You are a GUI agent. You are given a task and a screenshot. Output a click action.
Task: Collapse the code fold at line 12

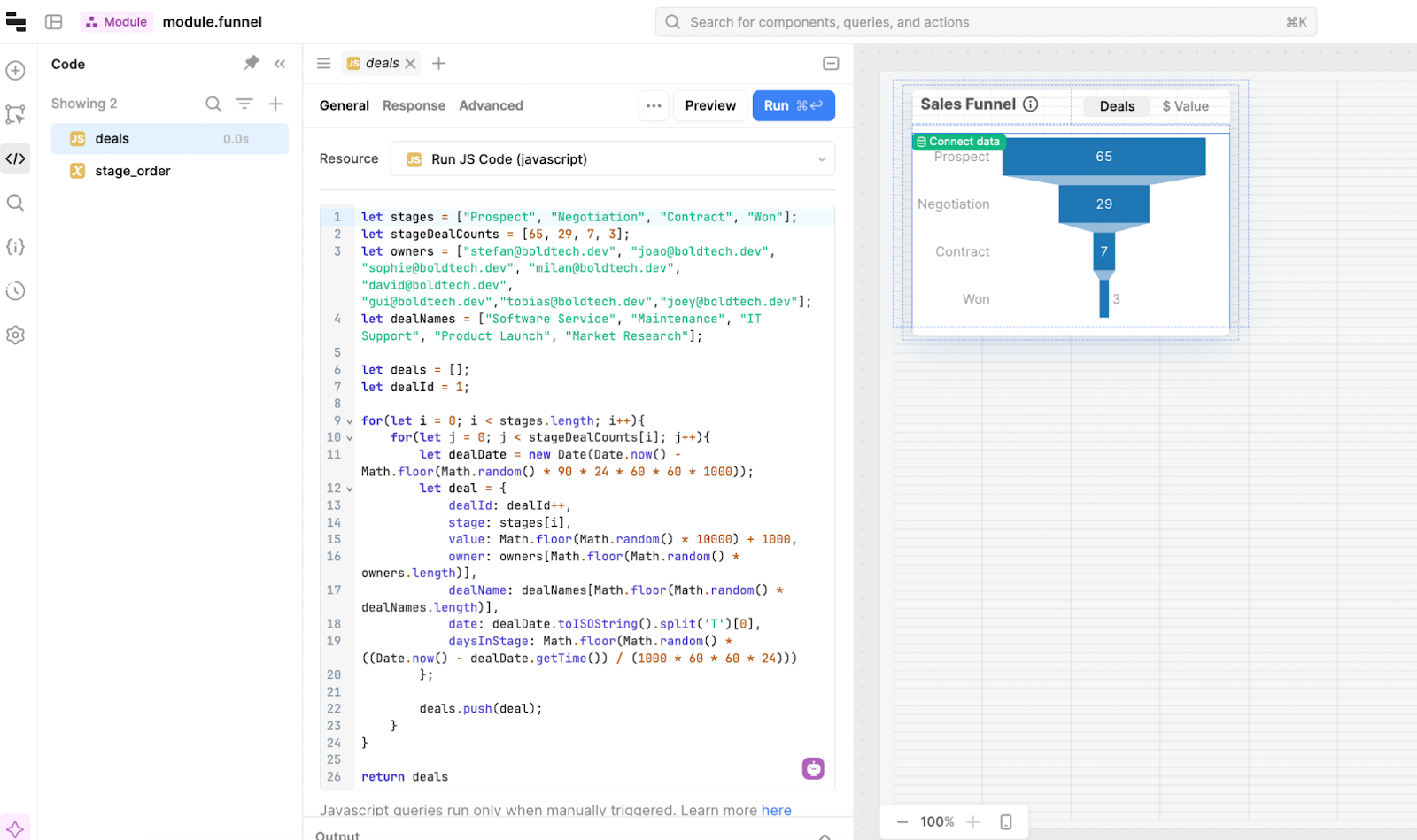[350, 489]
